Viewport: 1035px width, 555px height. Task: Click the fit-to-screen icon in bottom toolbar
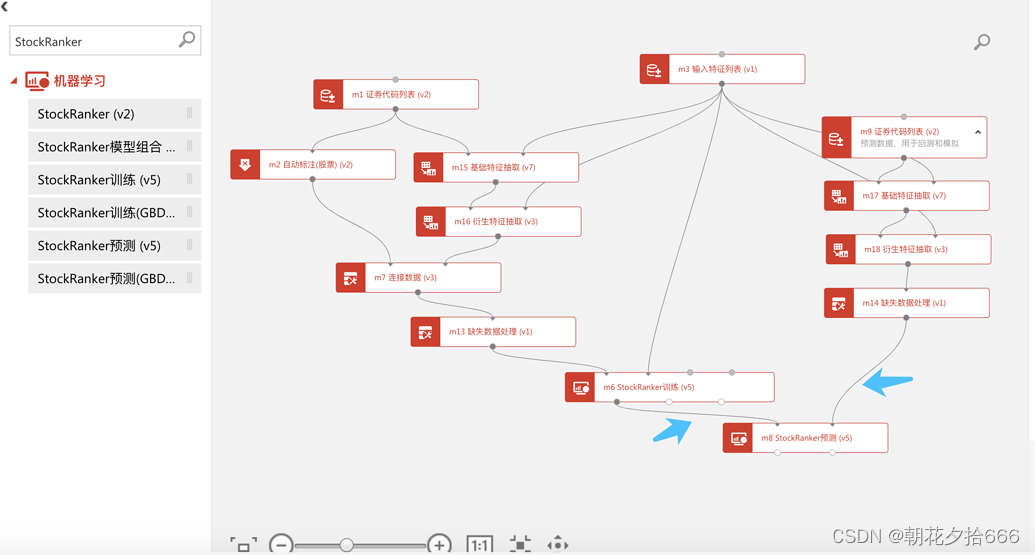click(x=244, y=545)
